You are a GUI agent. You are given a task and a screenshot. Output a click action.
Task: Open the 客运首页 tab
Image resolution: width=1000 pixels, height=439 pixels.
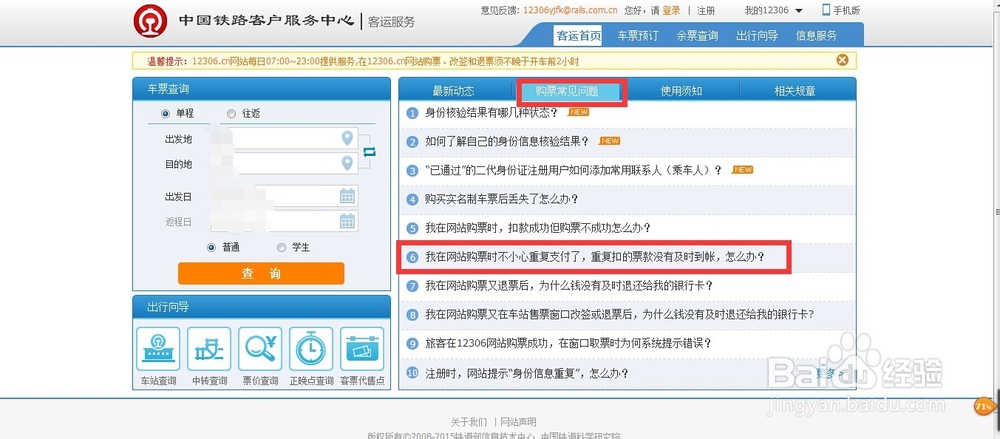pos(578,36)
